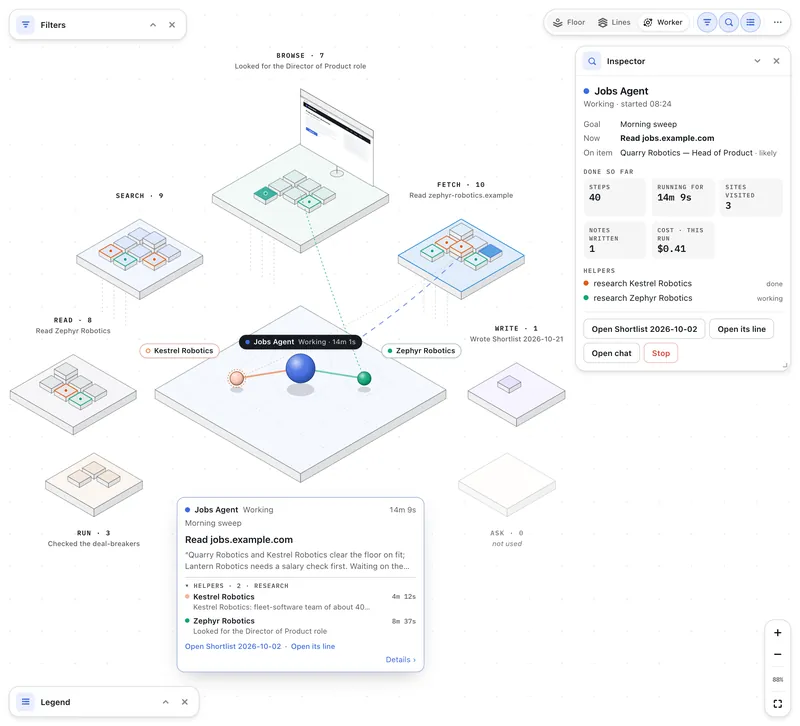Viewport: 800px width, 726px height.
Task: Toggle the inspector magnifier toolbar button
Action: pyautogui.click(x=729, y=22)
